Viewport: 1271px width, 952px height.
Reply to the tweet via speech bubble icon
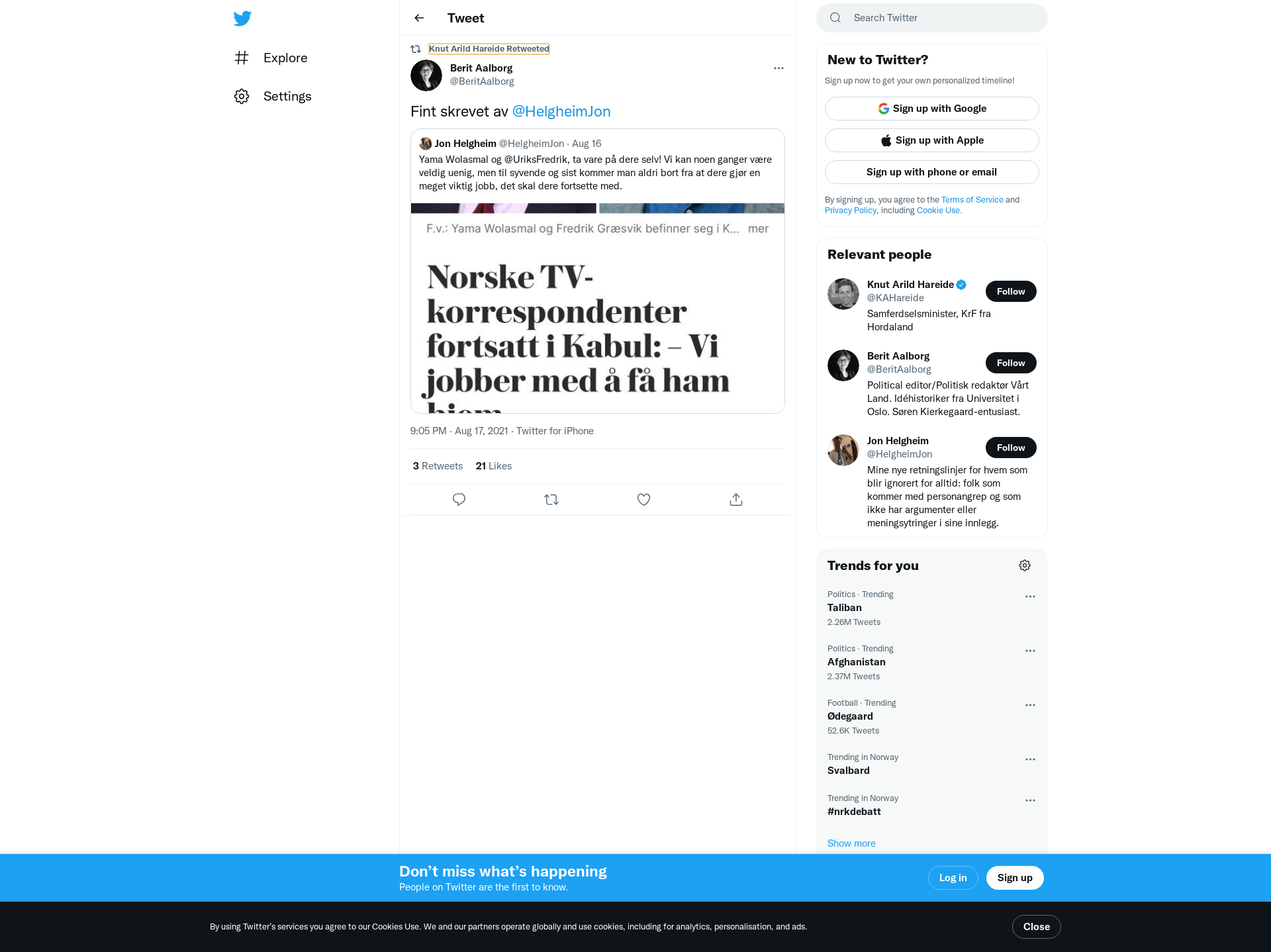pos(459,499)
